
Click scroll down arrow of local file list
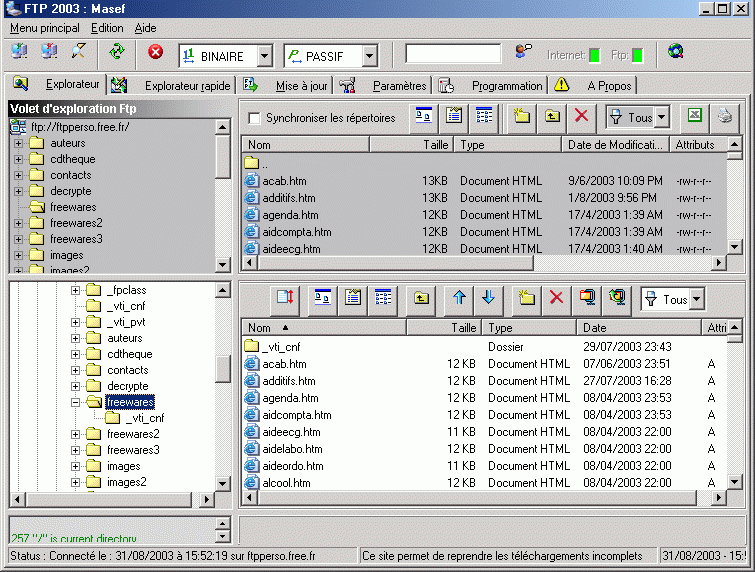point(734,481)
